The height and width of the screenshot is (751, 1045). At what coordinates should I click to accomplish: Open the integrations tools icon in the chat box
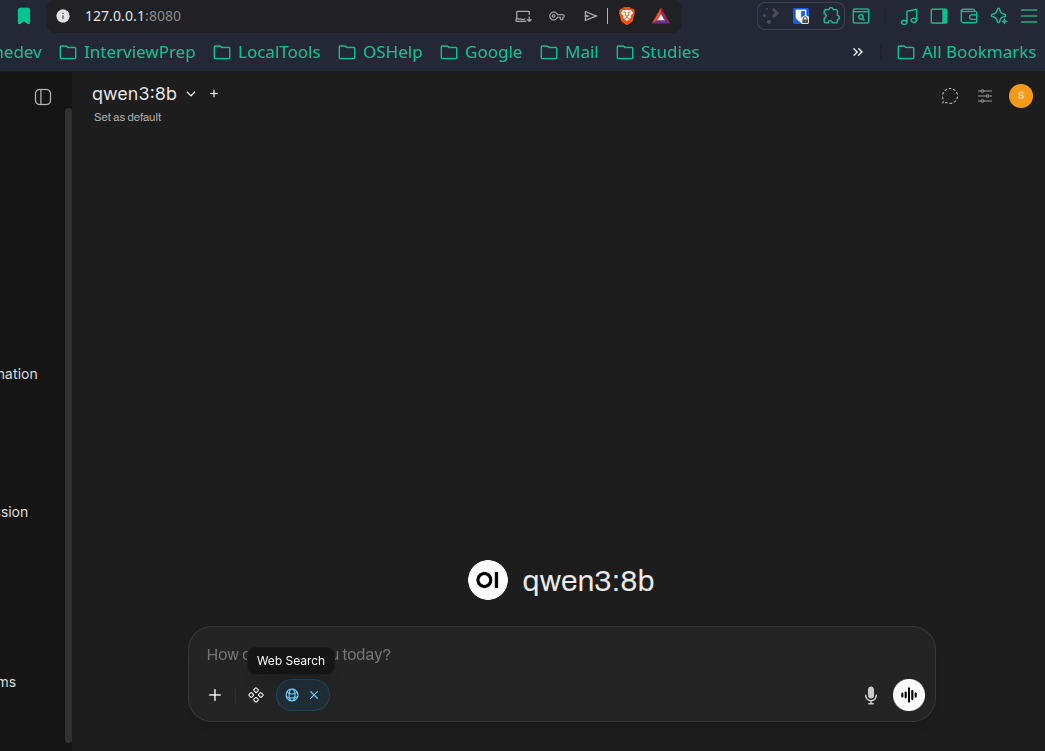(x=256, y=695)
